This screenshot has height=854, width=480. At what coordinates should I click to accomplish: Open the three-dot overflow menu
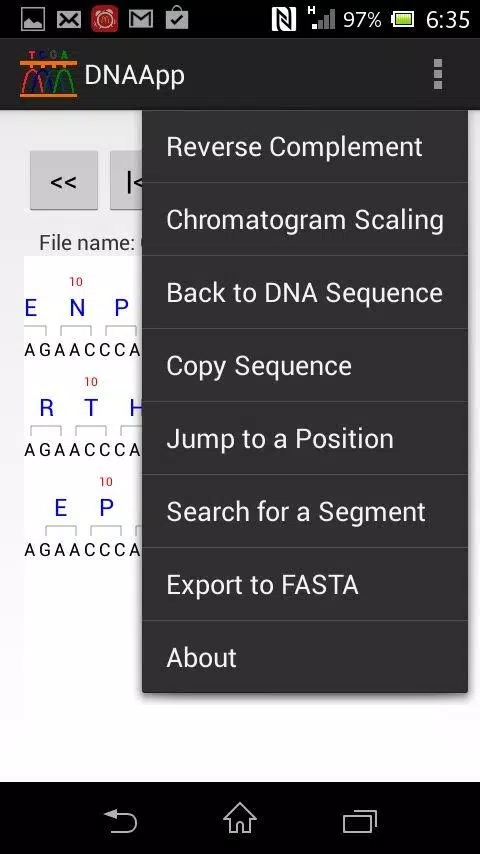tap(438, 74)
